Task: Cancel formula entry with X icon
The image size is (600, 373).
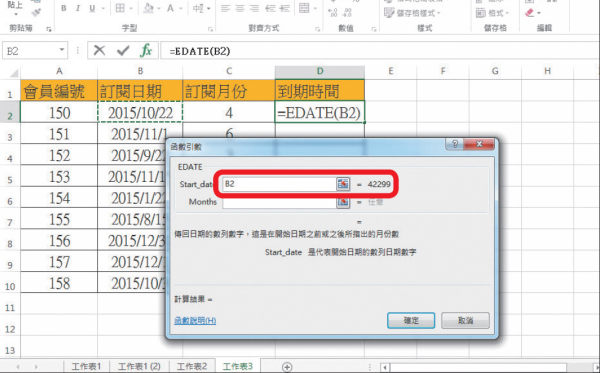Action: pos(99,50)
